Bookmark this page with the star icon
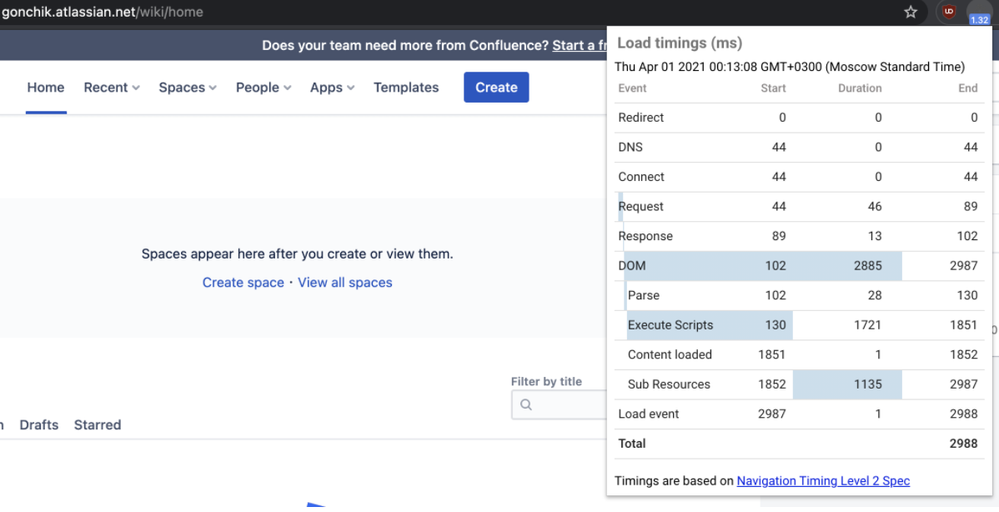This screenshot has height=512, width=999. pos(910,11)
